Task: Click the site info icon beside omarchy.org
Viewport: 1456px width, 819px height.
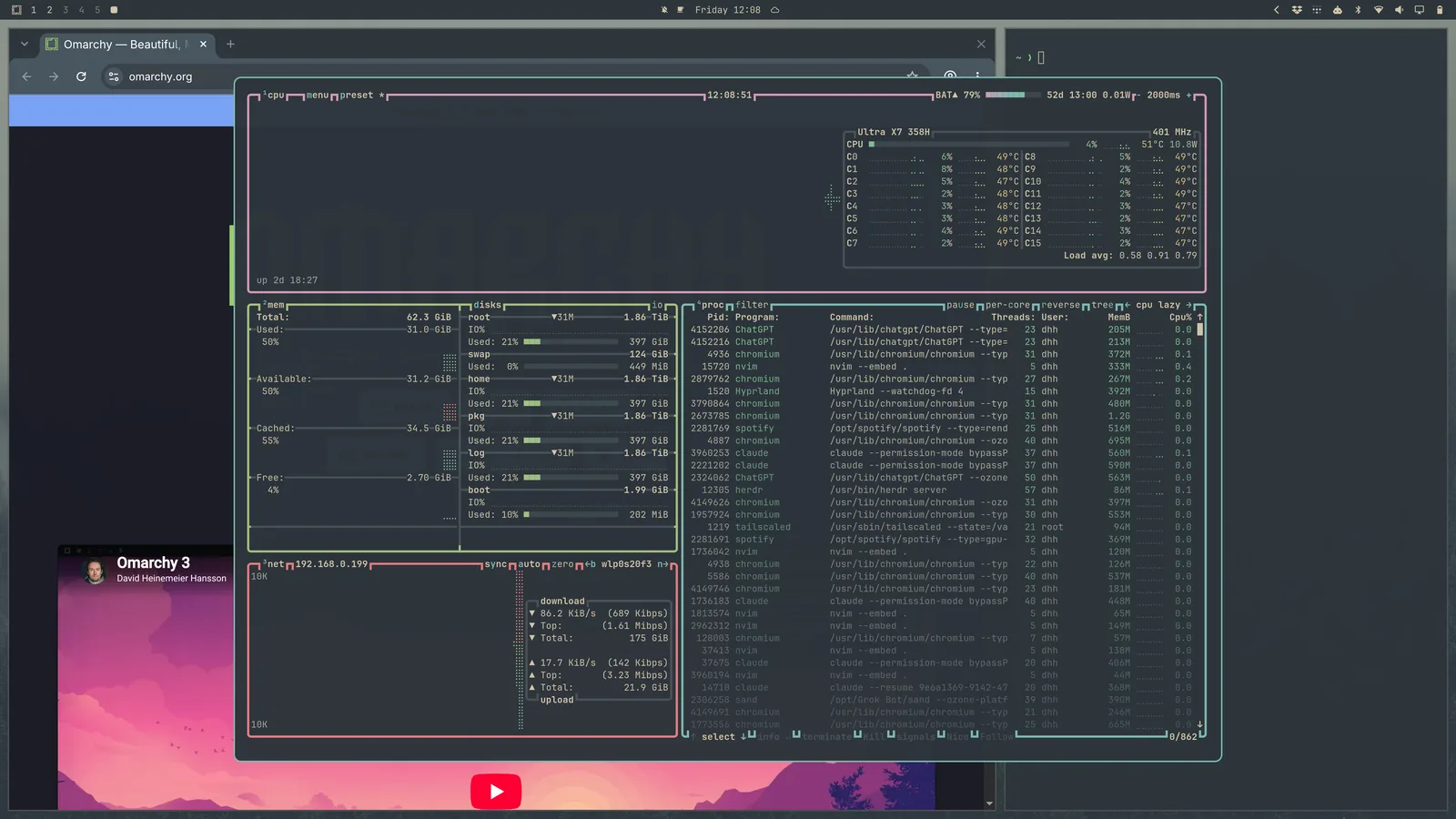Action: (x=114, y=76)
